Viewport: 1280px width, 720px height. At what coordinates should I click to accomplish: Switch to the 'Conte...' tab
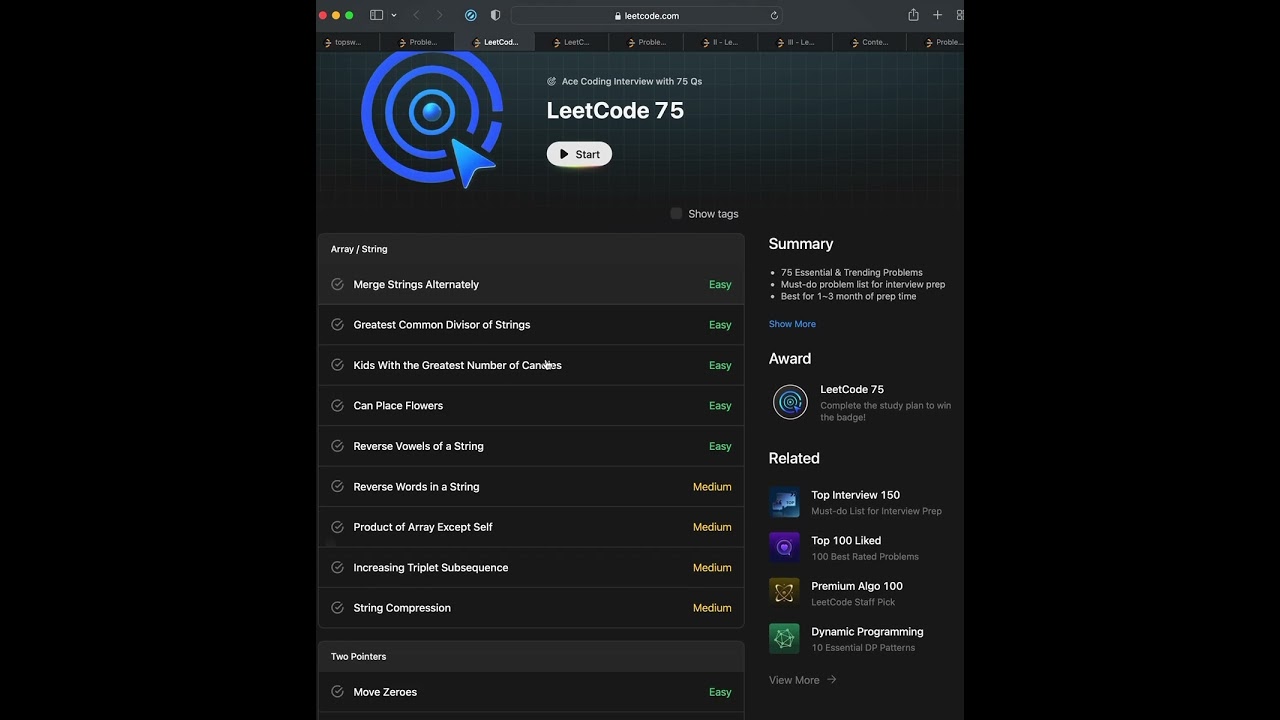point(869,42)
